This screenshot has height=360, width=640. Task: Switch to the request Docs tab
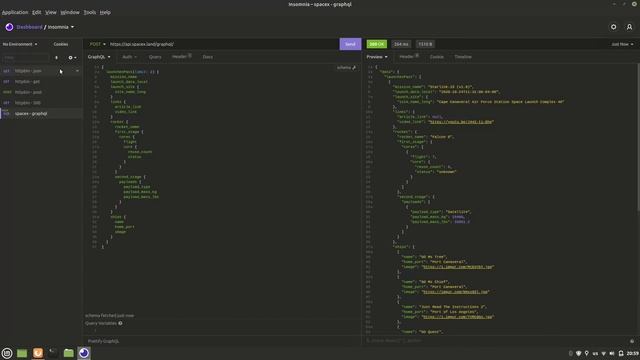[x=208, y=57]
